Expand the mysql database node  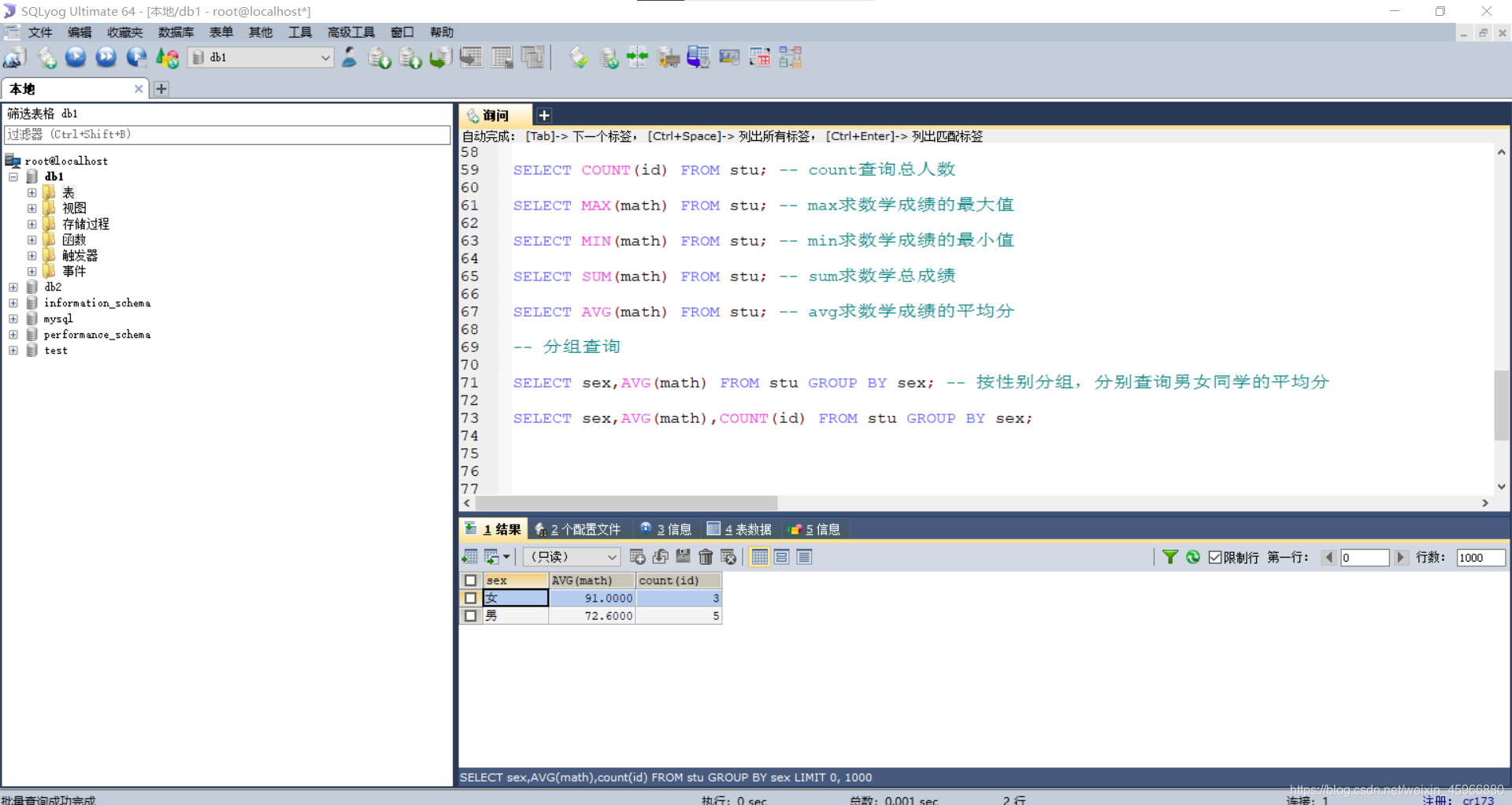[x=13, y=318]
